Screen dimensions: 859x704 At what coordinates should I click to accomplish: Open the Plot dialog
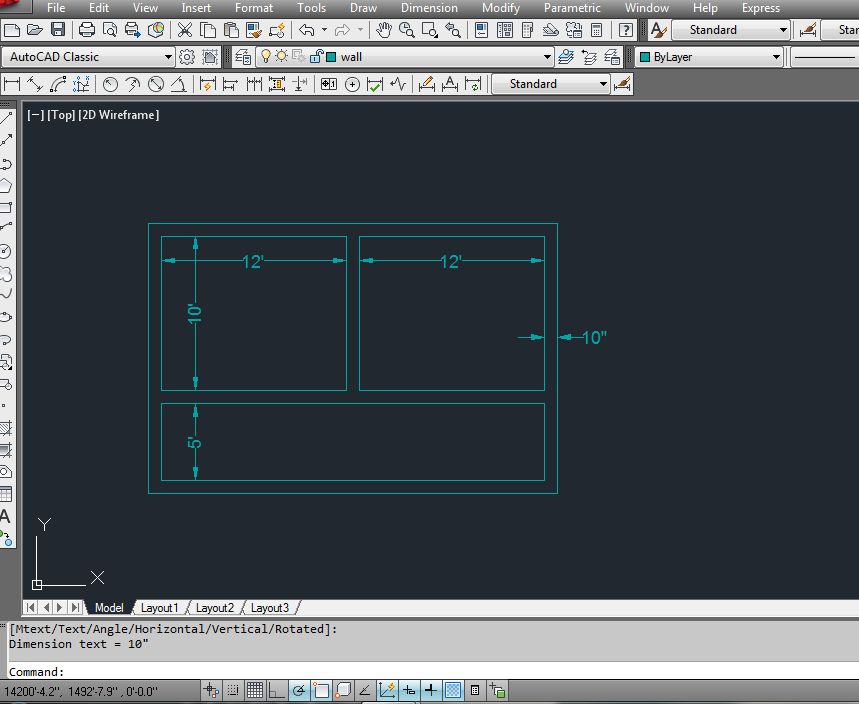pos(86,31)
